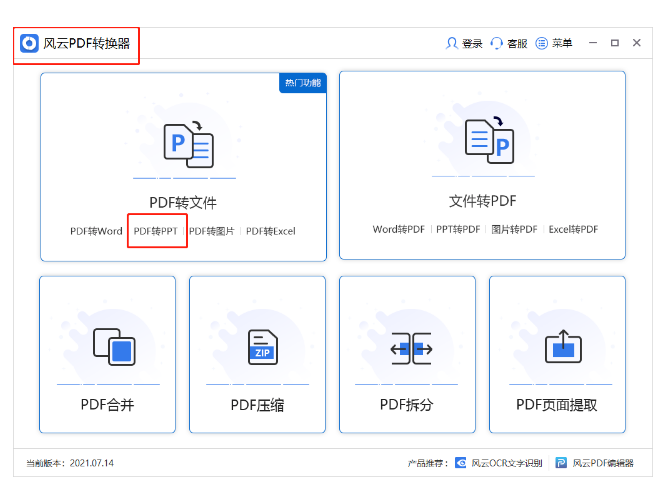Click the menu list circle icon
665x488 pixels.
click(x=542, y=43)
